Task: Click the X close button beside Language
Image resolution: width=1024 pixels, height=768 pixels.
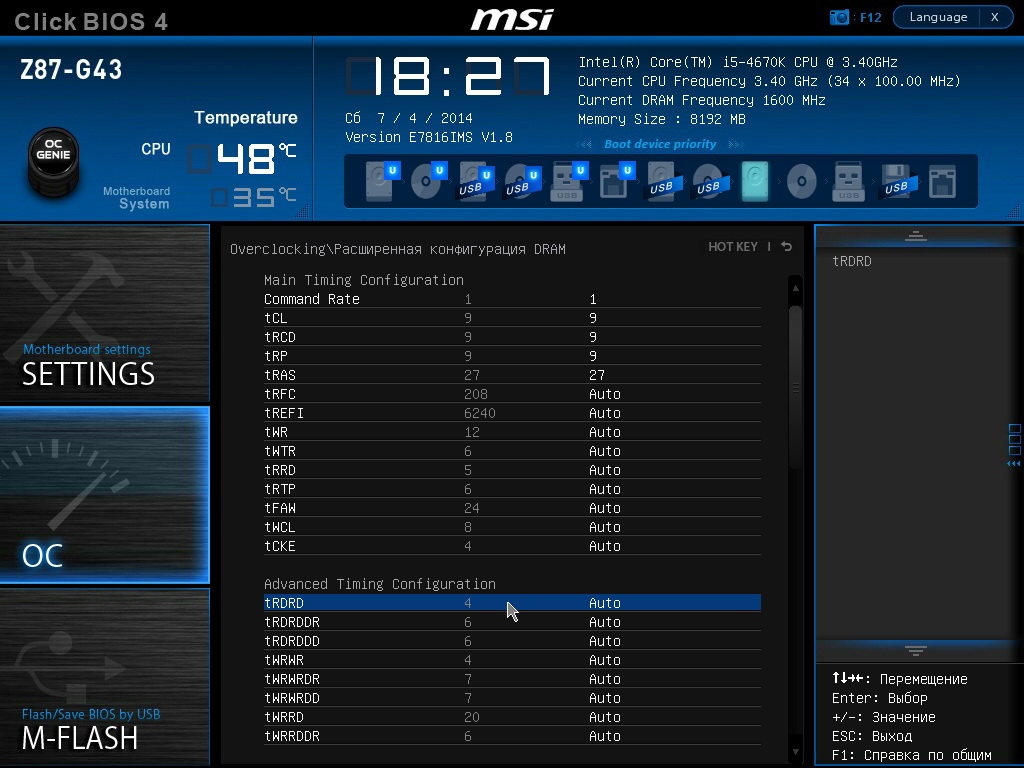Action: [x=995, y=17]
